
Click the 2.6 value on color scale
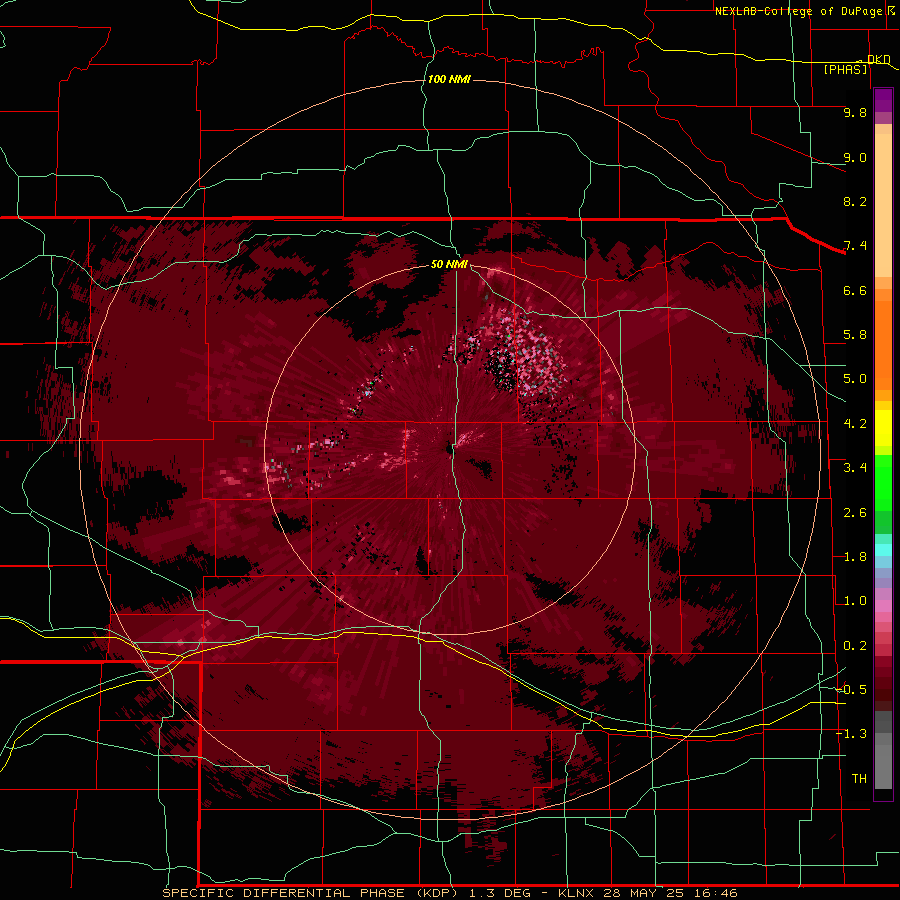pyautogui.click(x=855, y=513)
